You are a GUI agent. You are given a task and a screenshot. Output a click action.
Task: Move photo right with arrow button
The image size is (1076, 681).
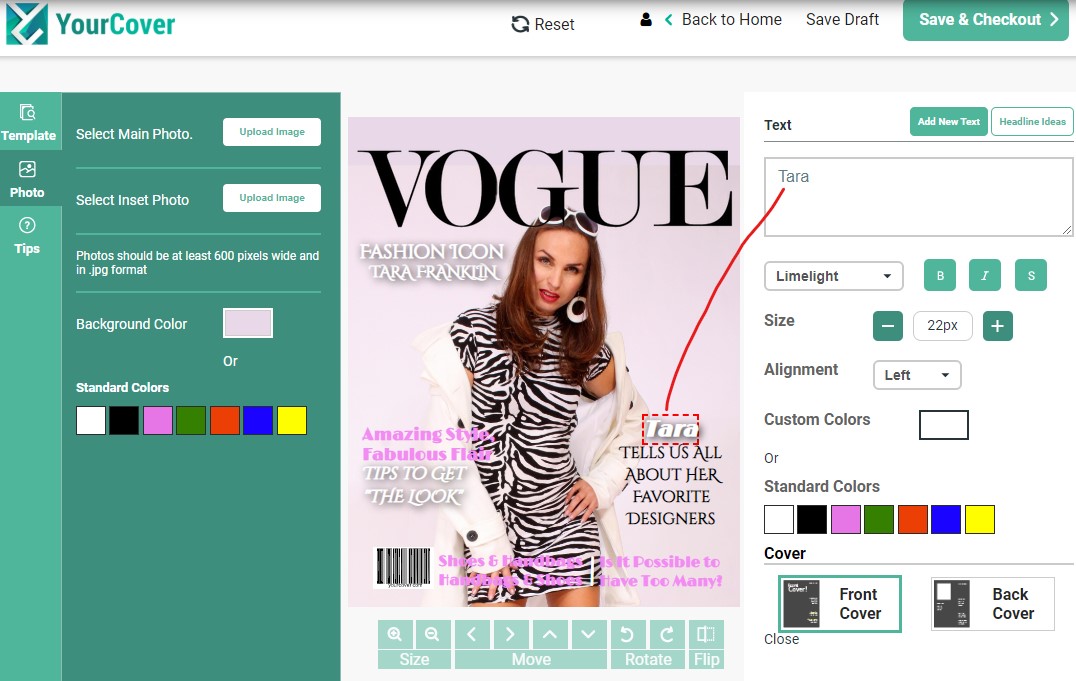click(x=511, y=634)
